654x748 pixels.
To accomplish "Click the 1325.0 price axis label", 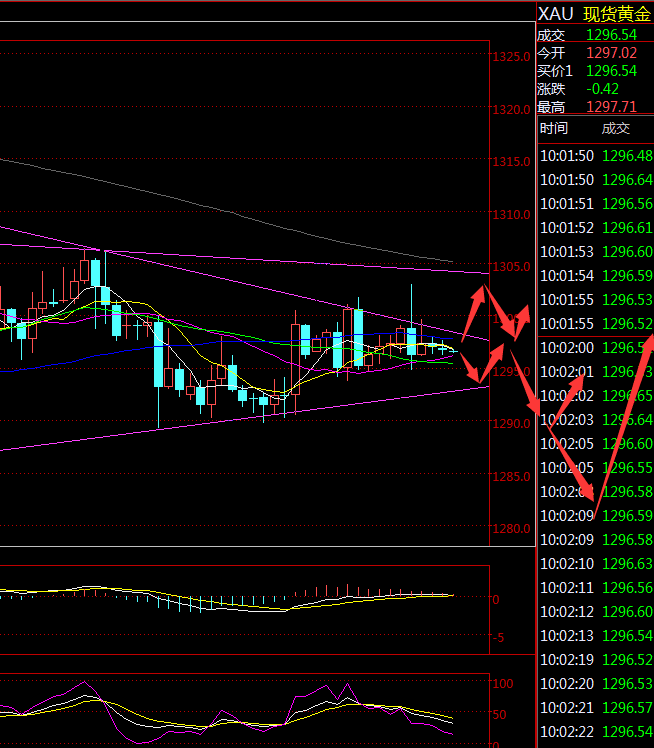I will click(512, 56).
